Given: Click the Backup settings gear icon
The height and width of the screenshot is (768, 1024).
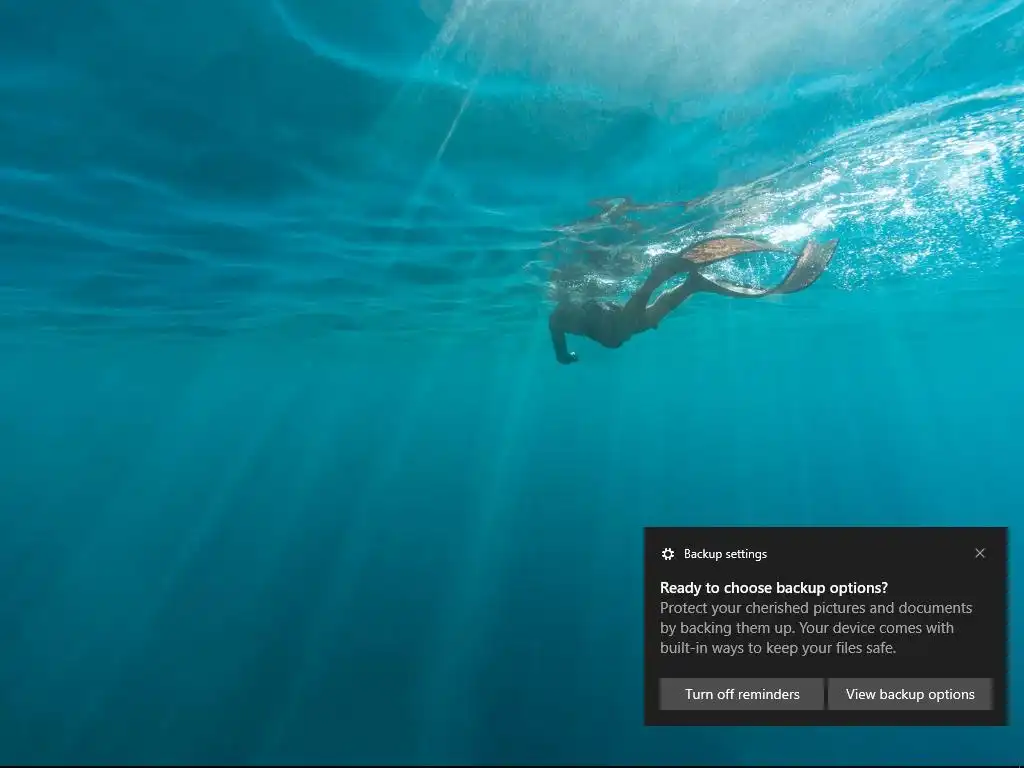Looking at the screenshot, I should [667, 554].
